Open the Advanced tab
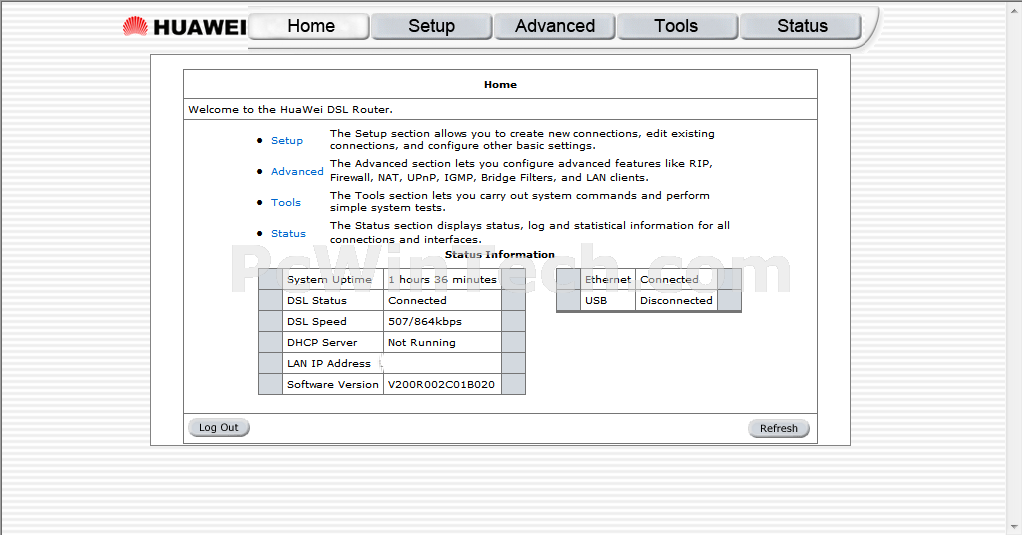 [x=555, y=26]
